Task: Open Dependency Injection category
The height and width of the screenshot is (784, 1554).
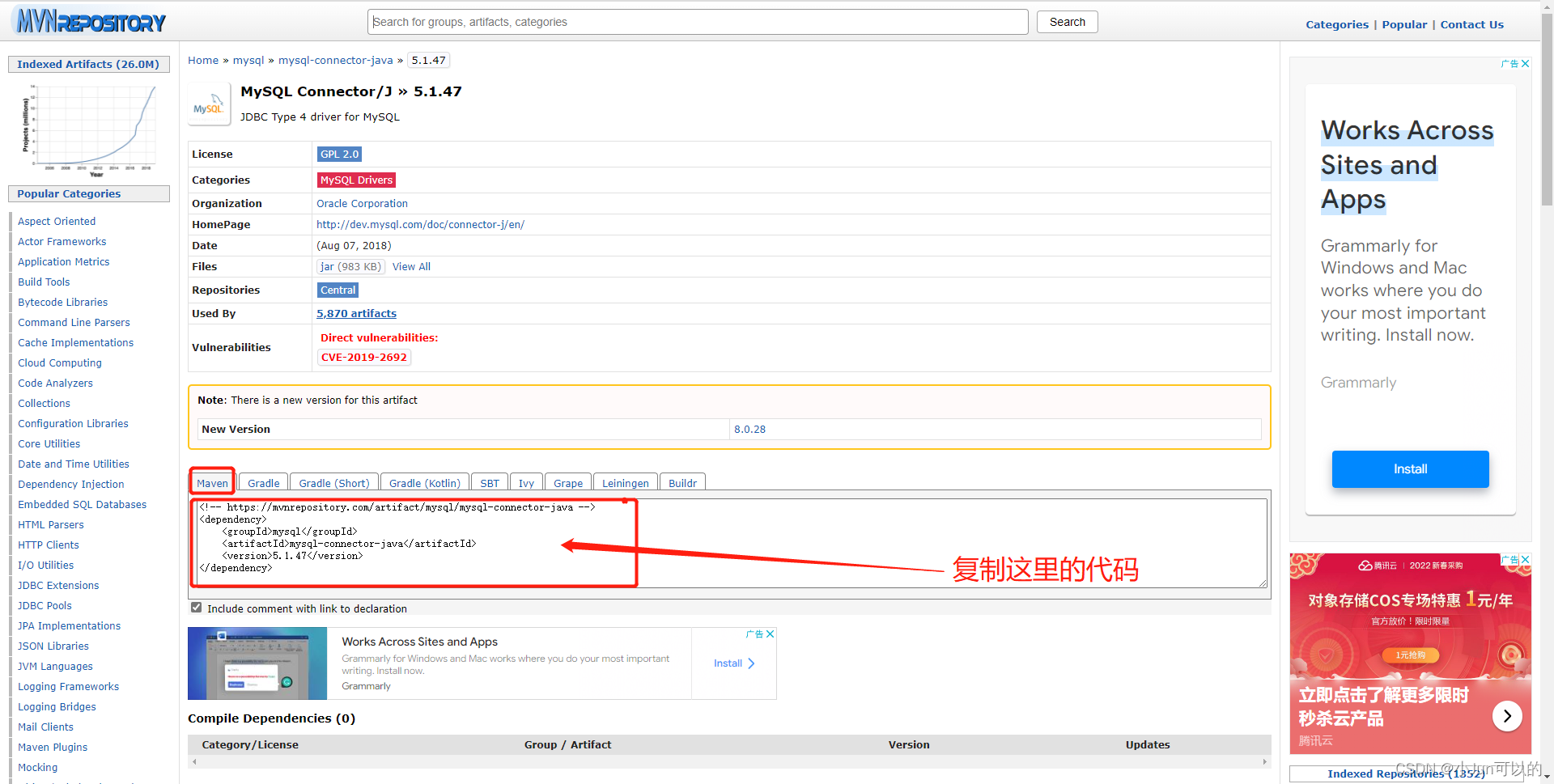Action: pyautogui.click(x=71, y=485)
